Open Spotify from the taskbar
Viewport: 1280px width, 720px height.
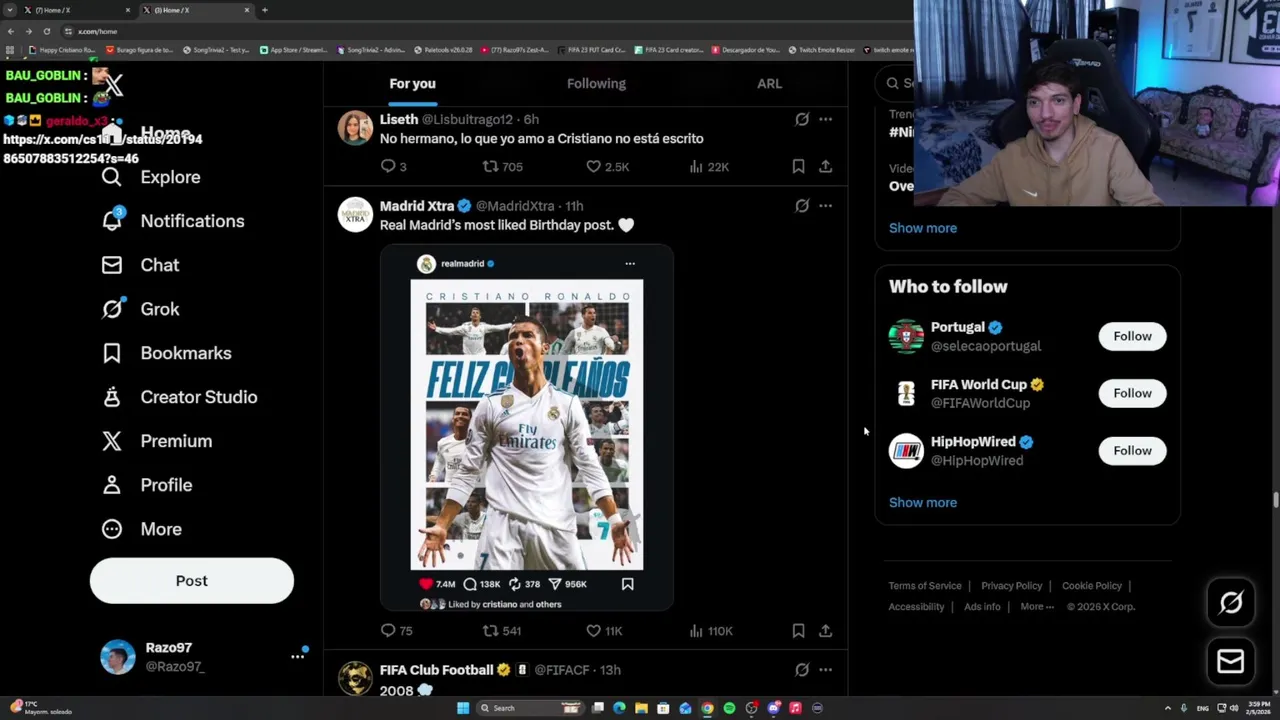(729, 708)
